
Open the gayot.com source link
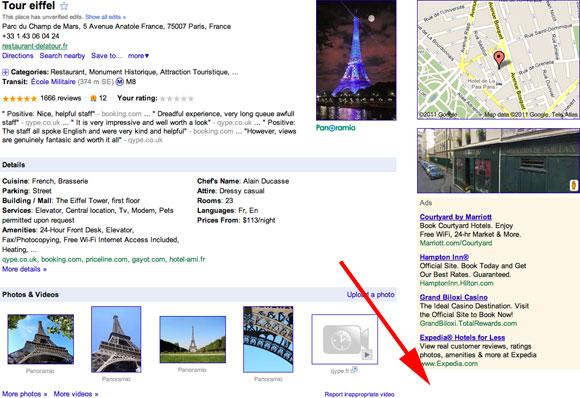tap(149, 260)
